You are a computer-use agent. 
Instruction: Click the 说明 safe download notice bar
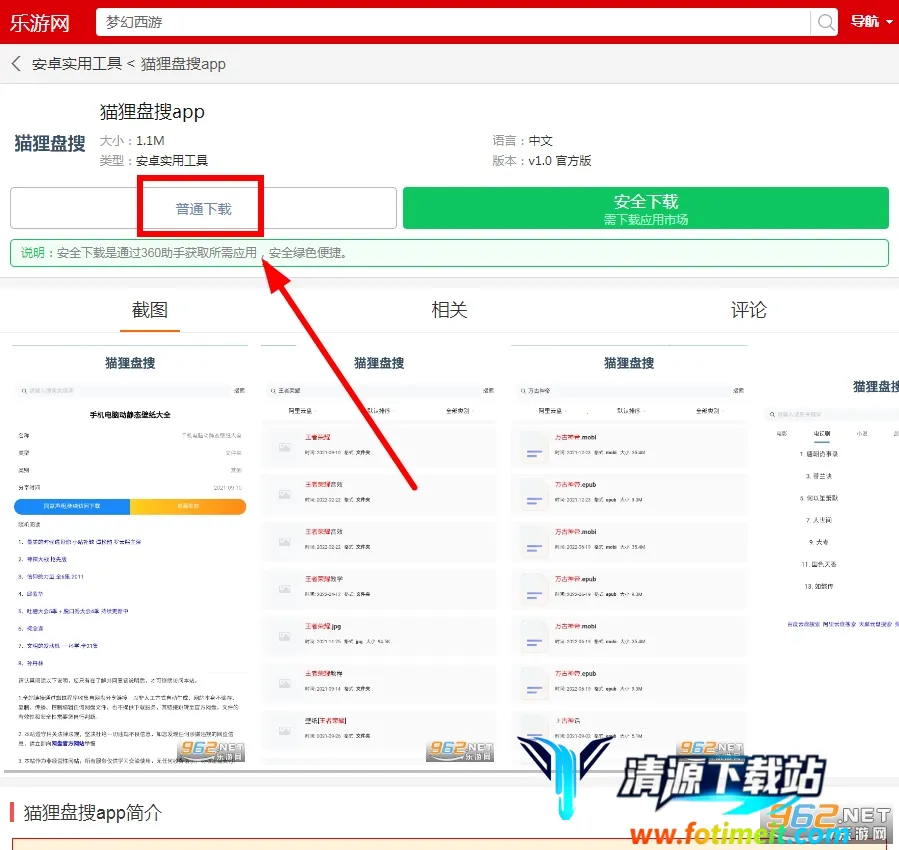click(449, 253)
